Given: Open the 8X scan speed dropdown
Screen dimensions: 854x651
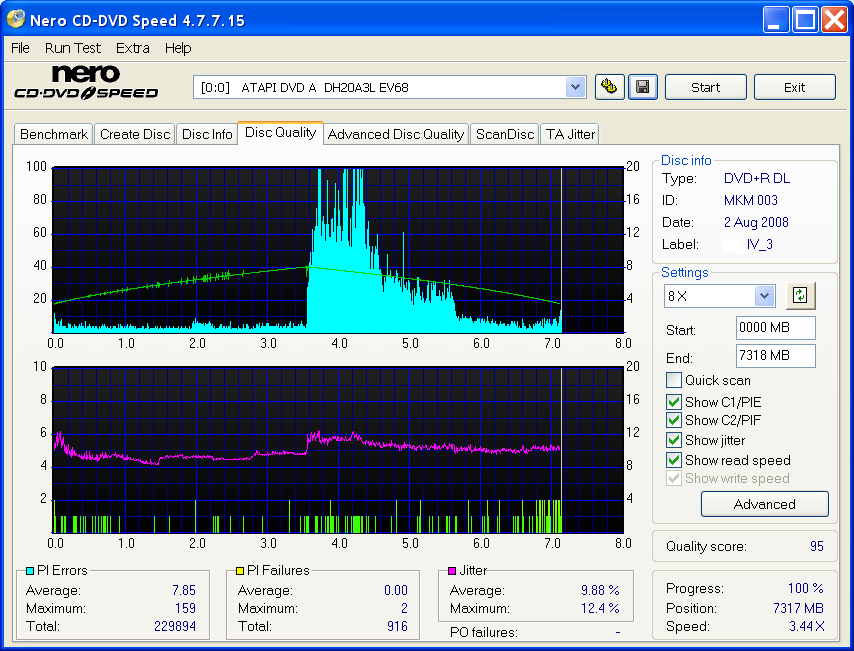Looking at the screenshot, I should (x=763, y=296).
